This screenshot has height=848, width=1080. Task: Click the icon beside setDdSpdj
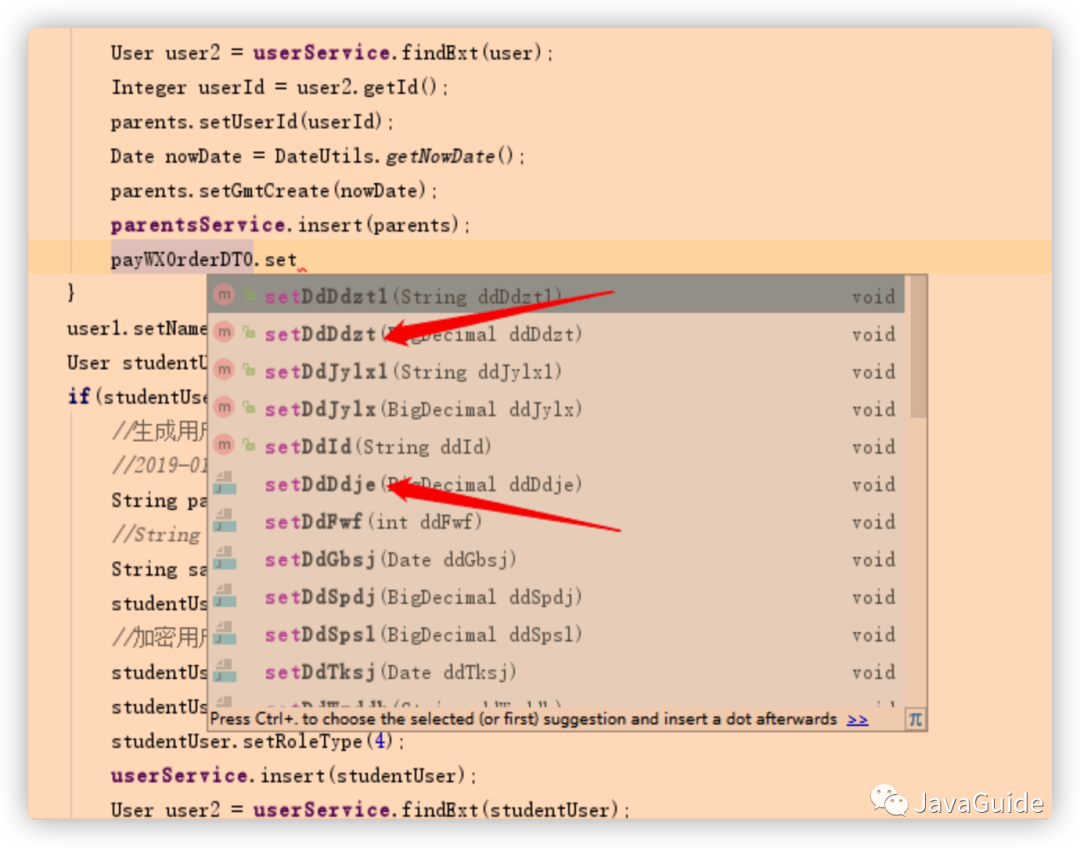225,596
